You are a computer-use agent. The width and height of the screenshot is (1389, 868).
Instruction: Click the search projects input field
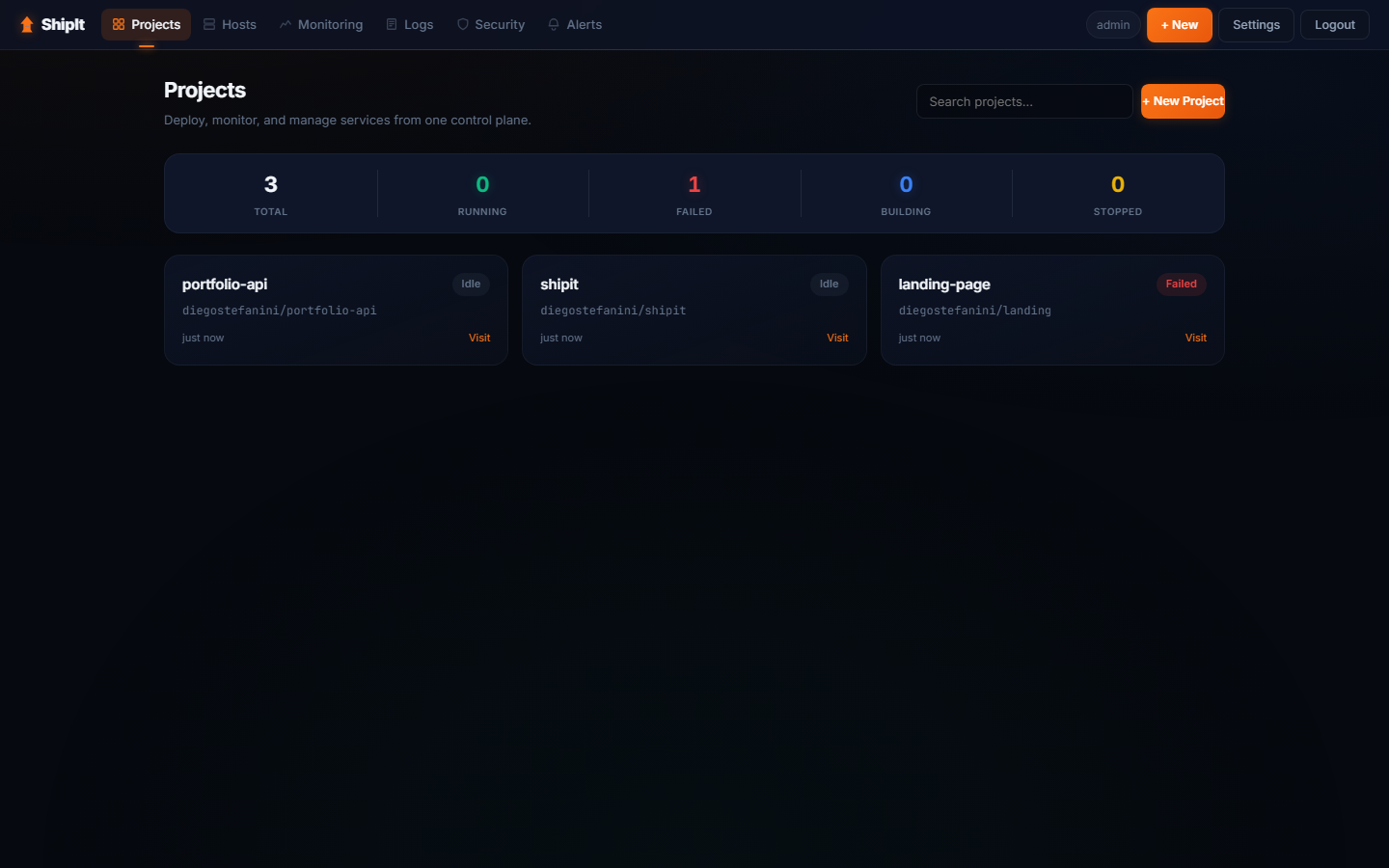coord(1024,101)
